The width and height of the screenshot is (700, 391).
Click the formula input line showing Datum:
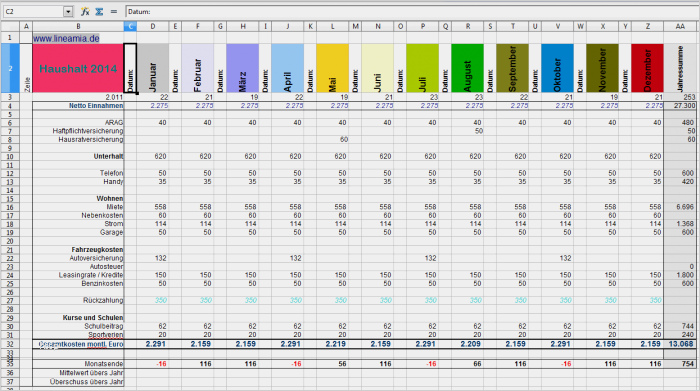412,12
